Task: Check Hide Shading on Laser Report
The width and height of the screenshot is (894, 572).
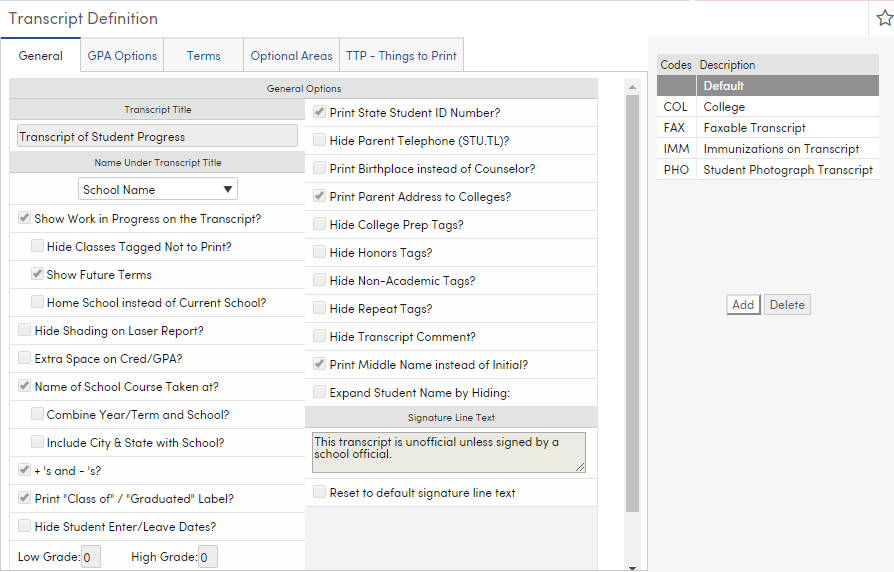Action: [24, 330]
